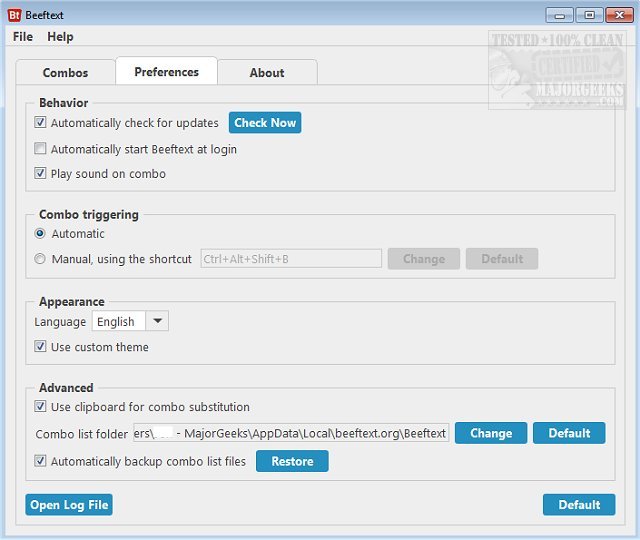Image resolution: width=640 pixels, height=540 pixels.
Task: Select the Automatic combo triggering option
Action: pos(40,233)
